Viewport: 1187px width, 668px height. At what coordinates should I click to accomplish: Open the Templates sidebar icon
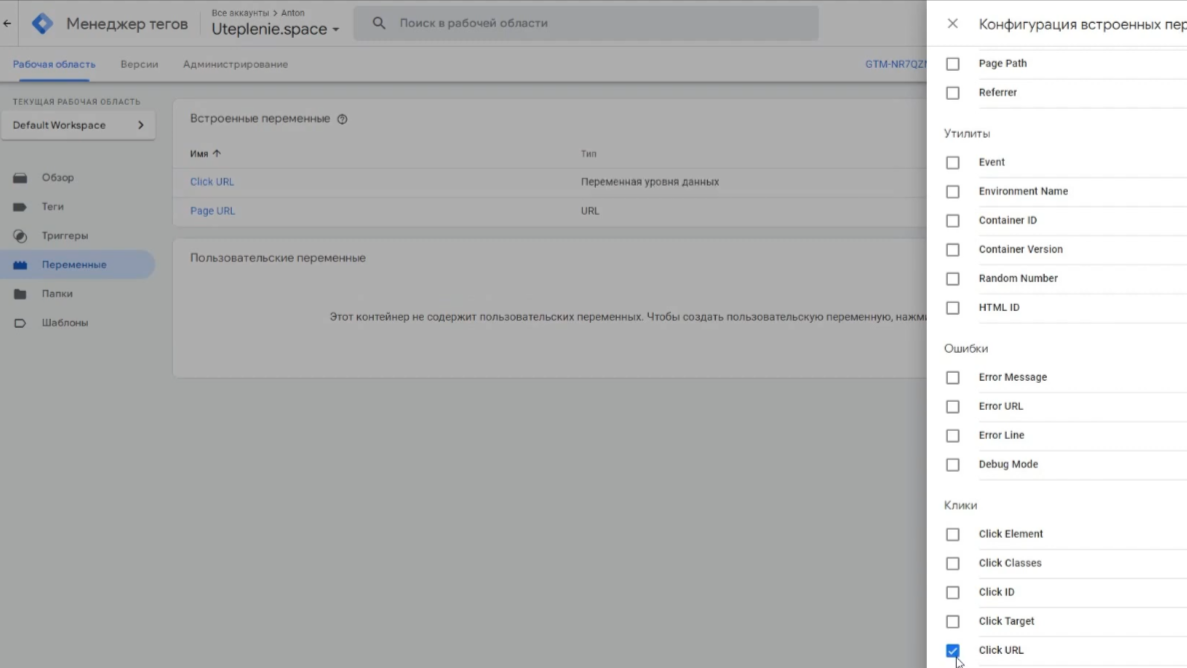click(x=20, y=323)
